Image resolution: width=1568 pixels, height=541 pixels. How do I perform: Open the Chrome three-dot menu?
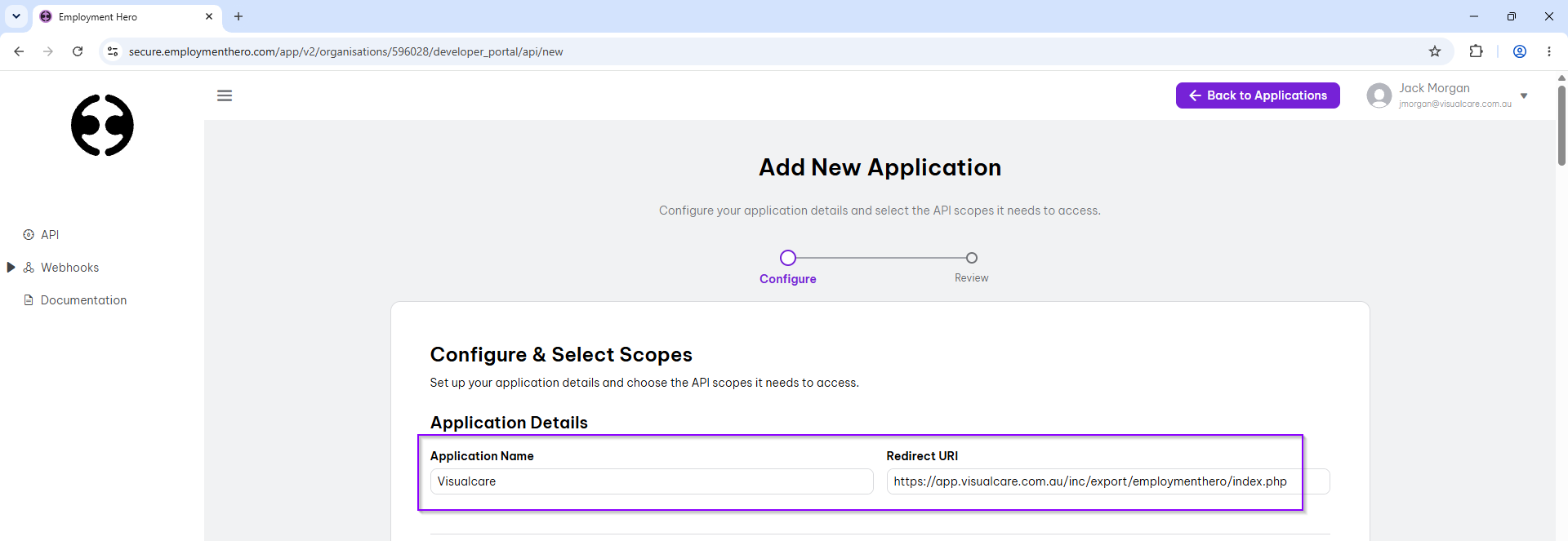pyautogui.click(x=1549, y=51)
